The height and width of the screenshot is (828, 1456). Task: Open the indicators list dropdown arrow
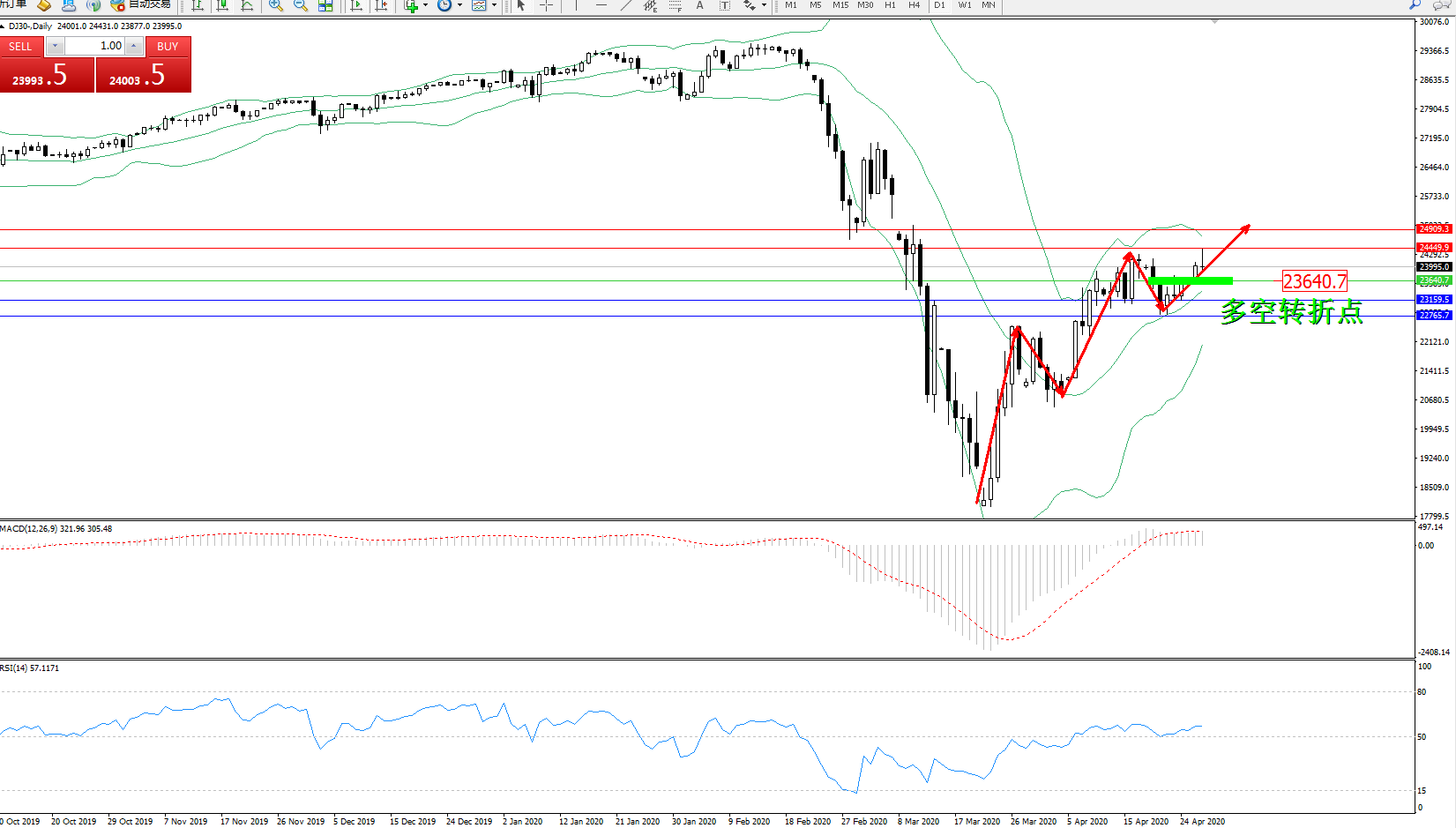[x=425, y=5]
